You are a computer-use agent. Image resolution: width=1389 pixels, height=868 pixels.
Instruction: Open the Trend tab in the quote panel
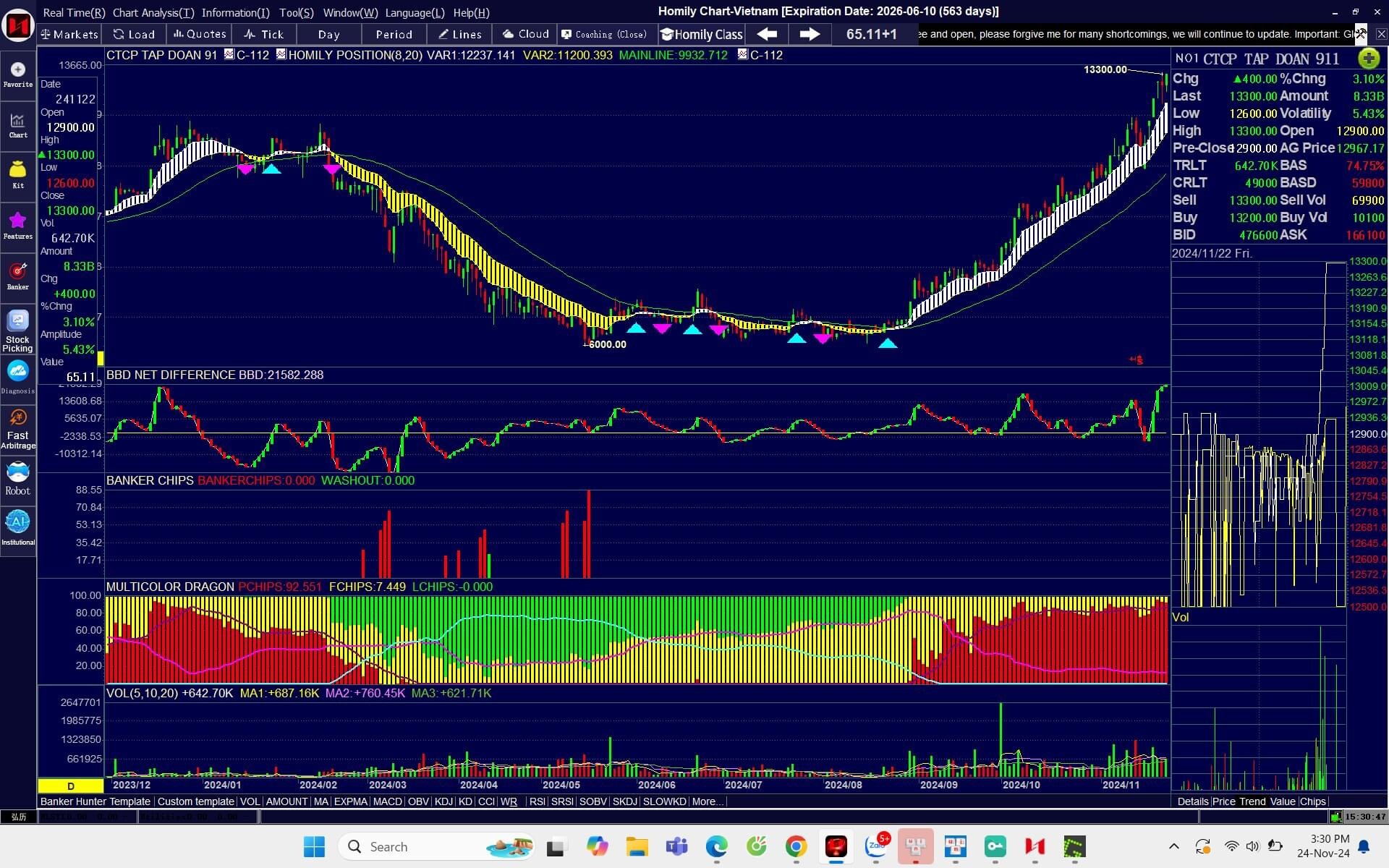tap(1252, 801)
